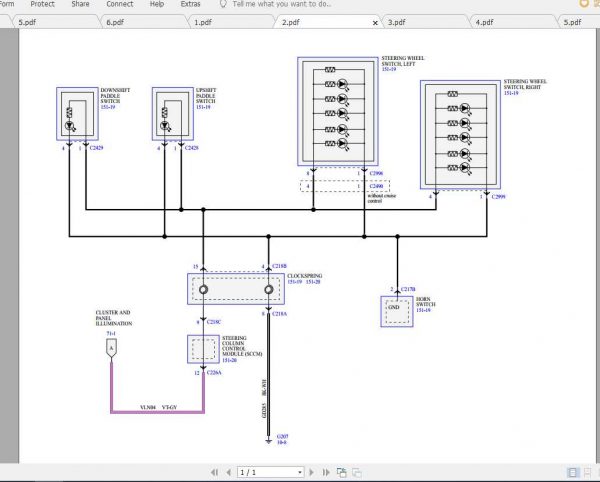Image resolution: width=600 pixels, height=482 pixels.
Task: Switch to the 1.pdf tab
Action: click(x=203, y=21)
